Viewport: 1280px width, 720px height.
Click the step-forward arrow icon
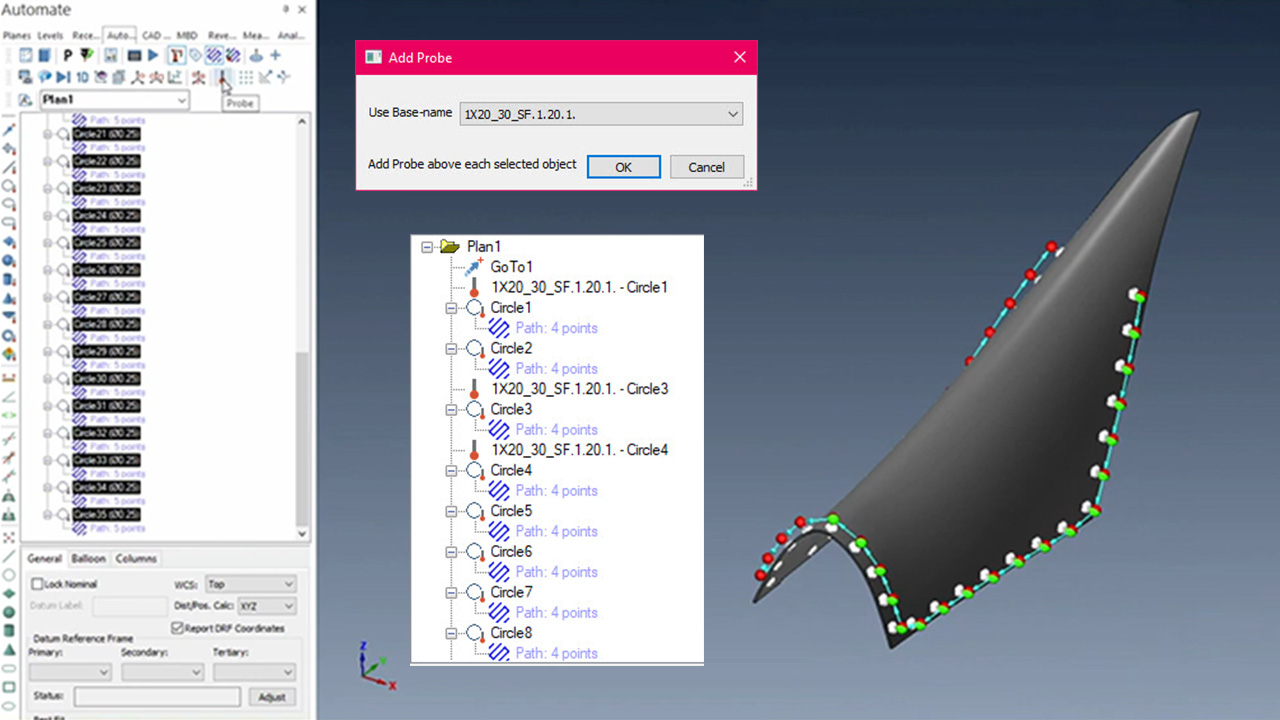pos(63,77)
